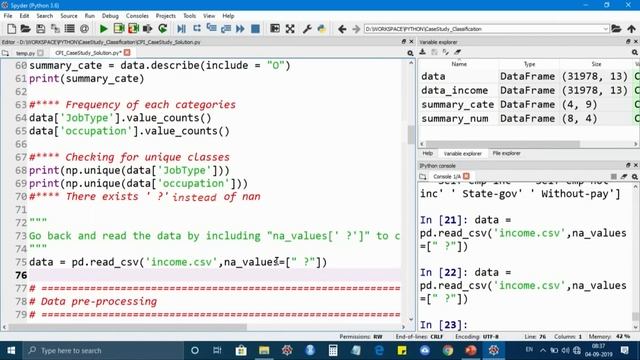
Task: Browse editor tabs list button
Action: pyautogui.click(x=5, y=53)
